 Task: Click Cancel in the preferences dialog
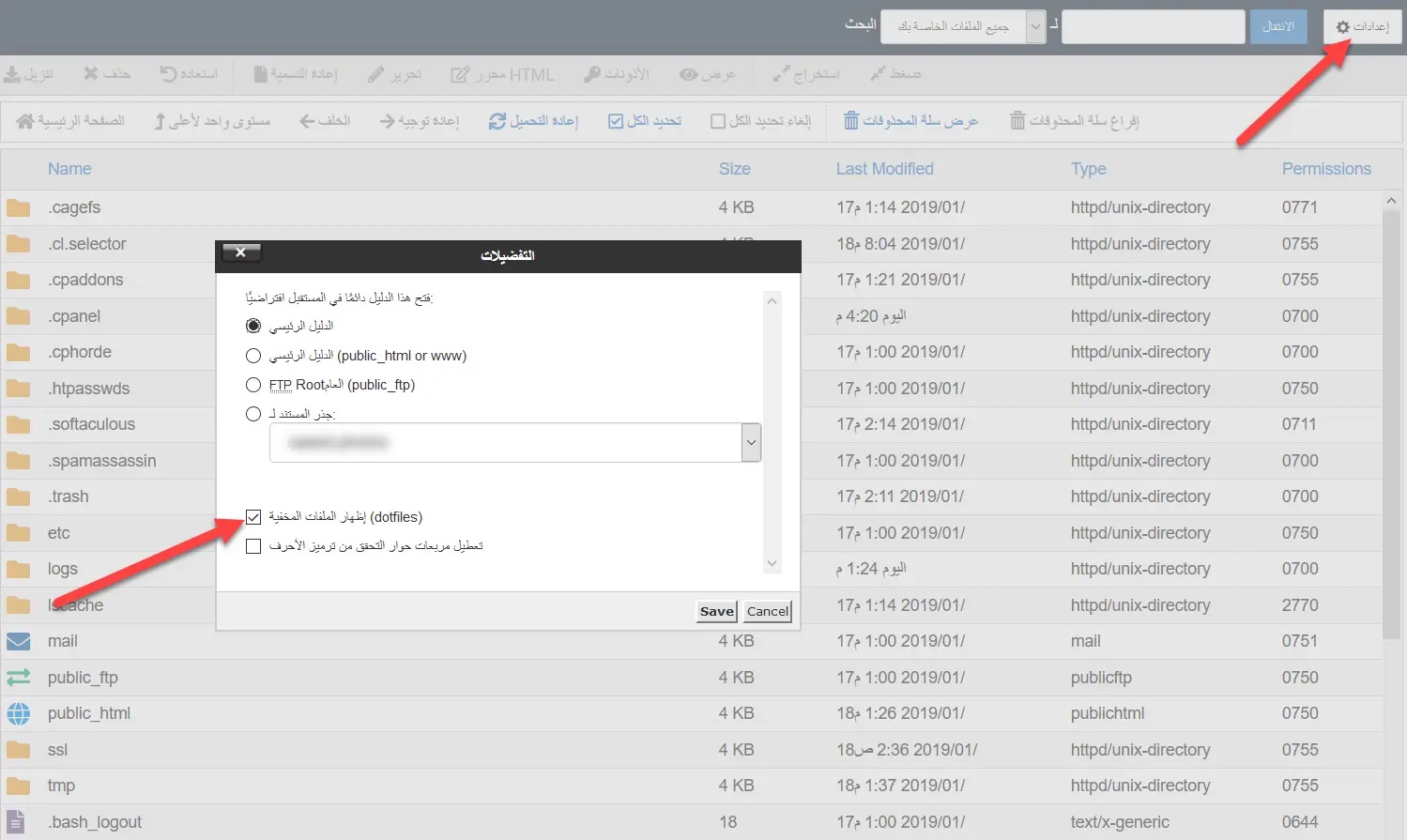pyautogui.click(x=768, y=611)
